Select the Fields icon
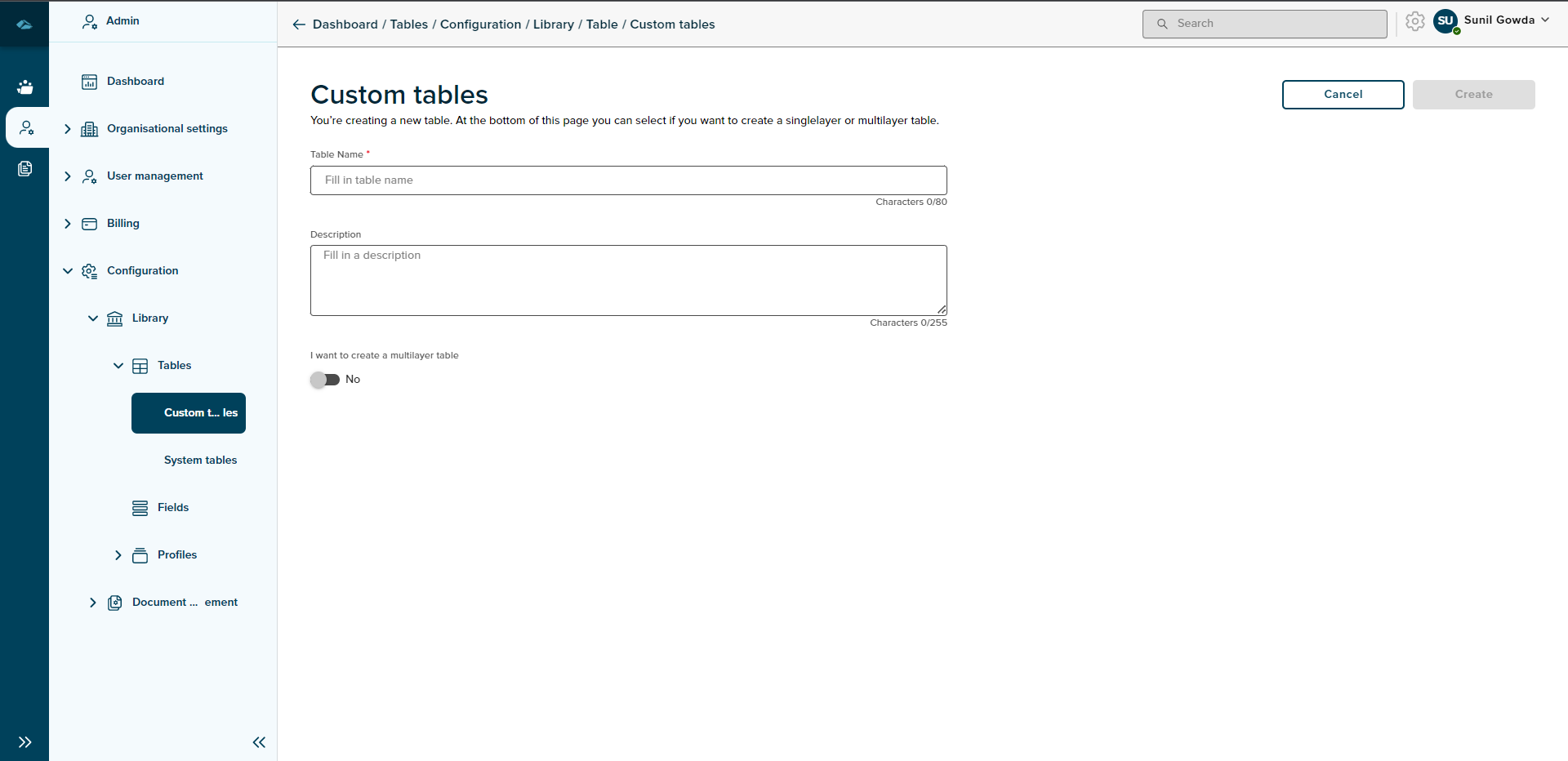Image resolution: width=1568 pixels, height=761 pixels. [140, 508]
